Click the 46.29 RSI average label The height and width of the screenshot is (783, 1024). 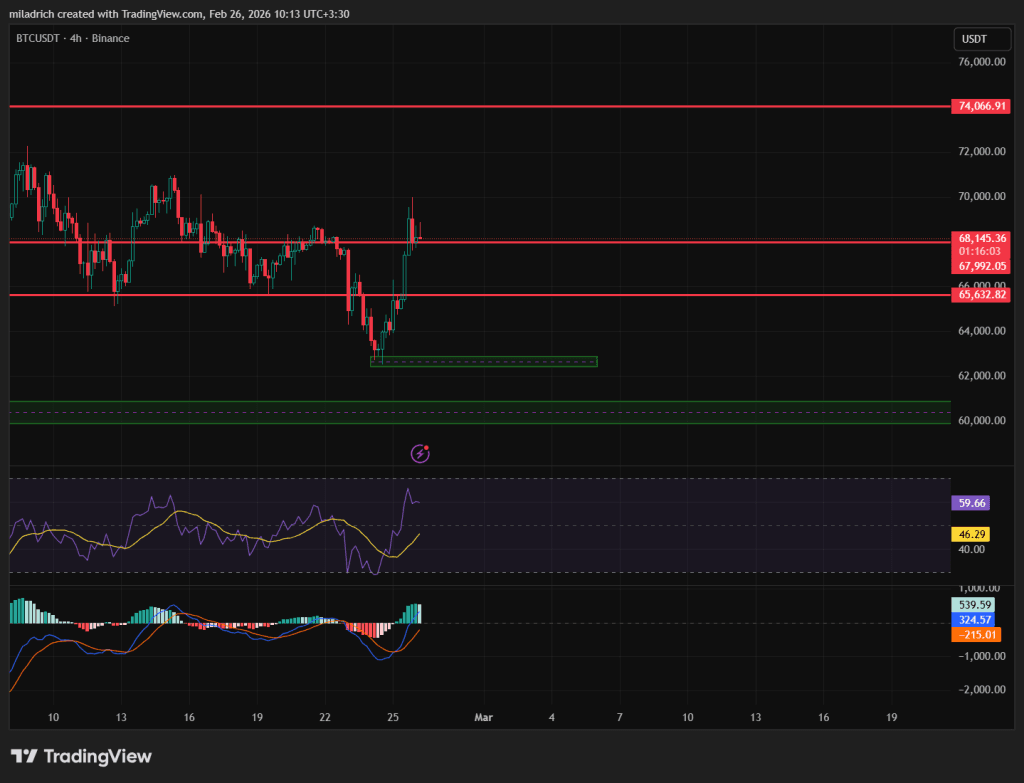(971, 534)
